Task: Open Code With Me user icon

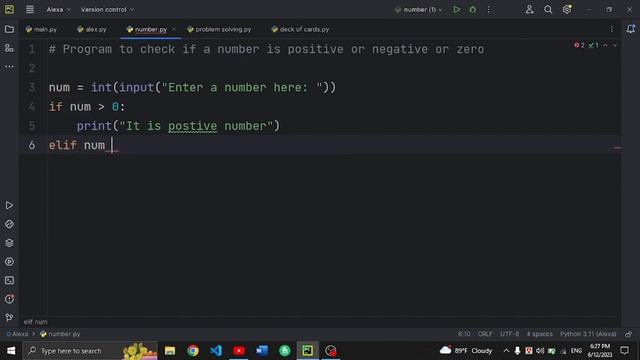Action: pyautogui.click(x=529, y=9)
